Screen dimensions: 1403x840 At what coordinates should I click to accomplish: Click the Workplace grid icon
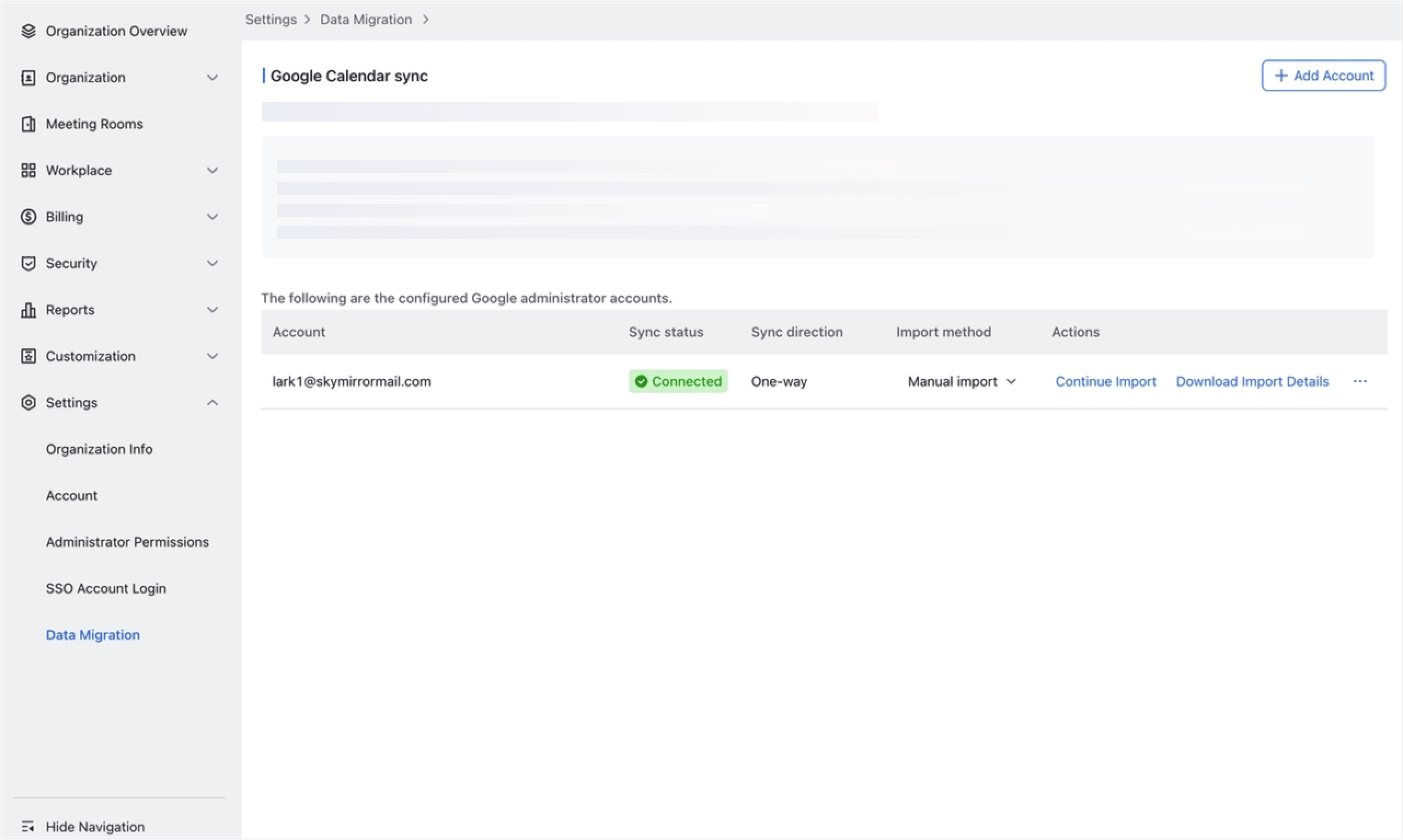28,170
